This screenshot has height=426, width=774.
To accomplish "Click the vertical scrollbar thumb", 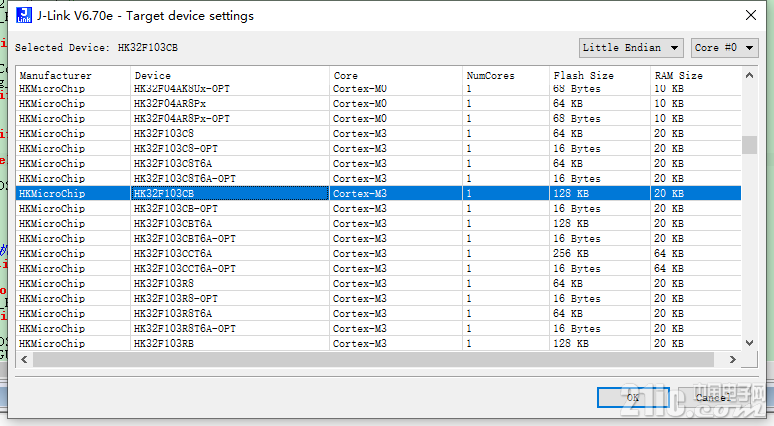I will 749,145.
